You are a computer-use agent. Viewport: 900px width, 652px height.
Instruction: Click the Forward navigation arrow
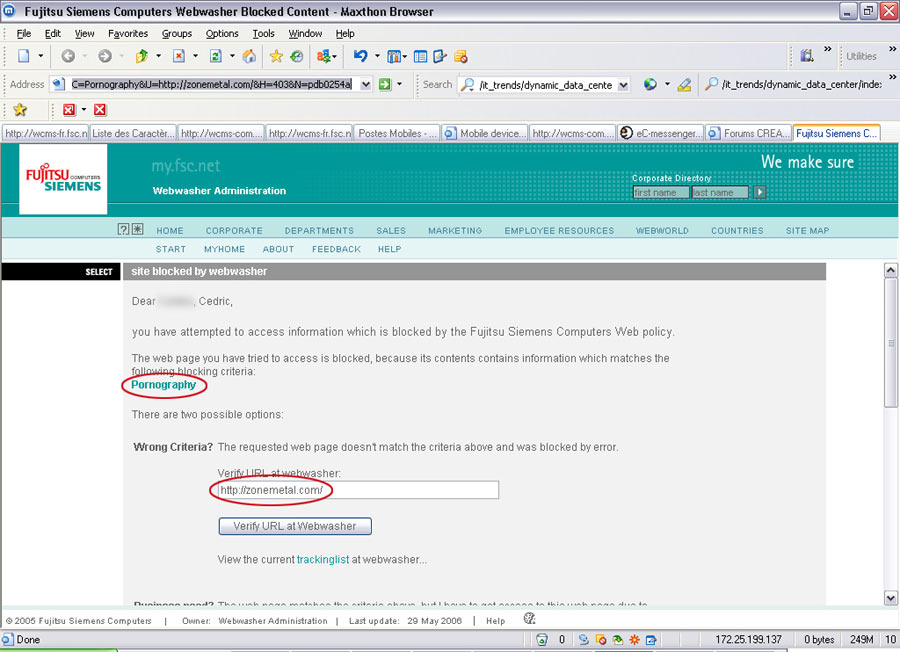(104, 56)
